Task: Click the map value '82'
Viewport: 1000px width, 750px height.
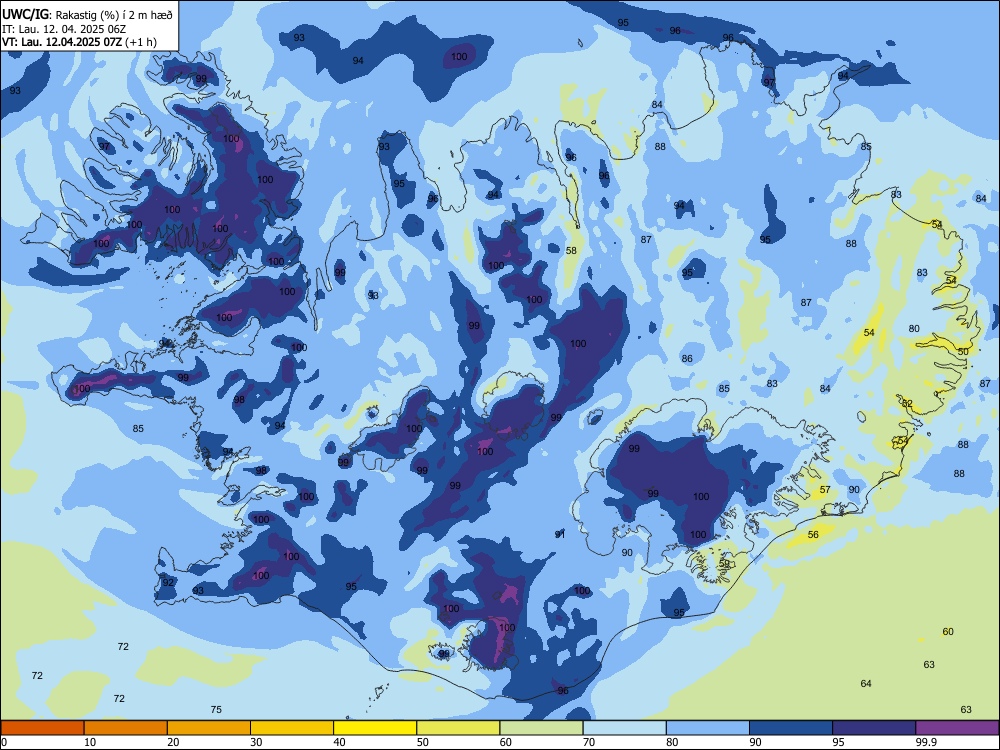Action: (x=908, y=404)
